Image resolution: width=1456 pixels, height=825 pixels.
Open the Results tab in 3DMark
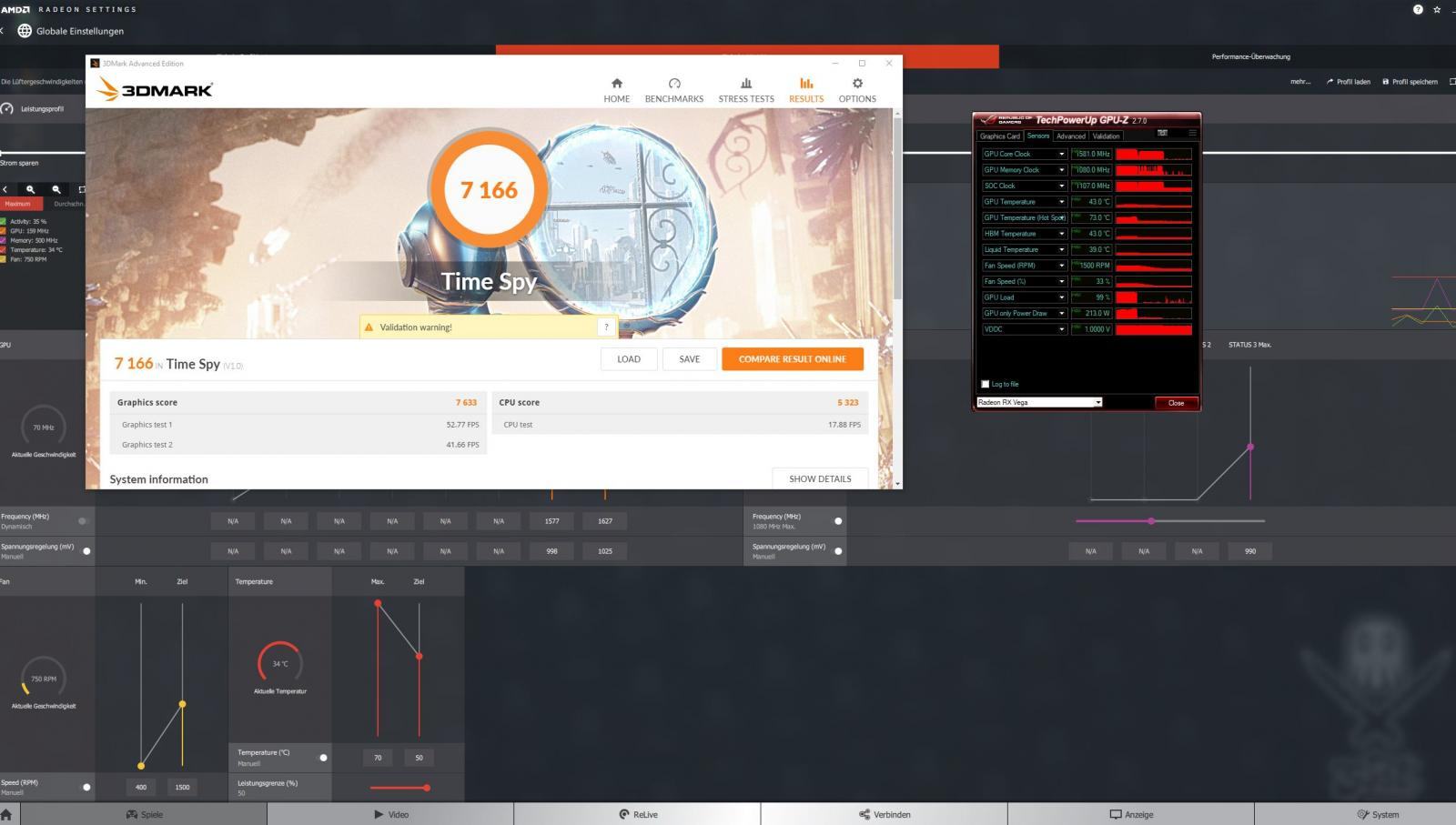coord(806,90)
